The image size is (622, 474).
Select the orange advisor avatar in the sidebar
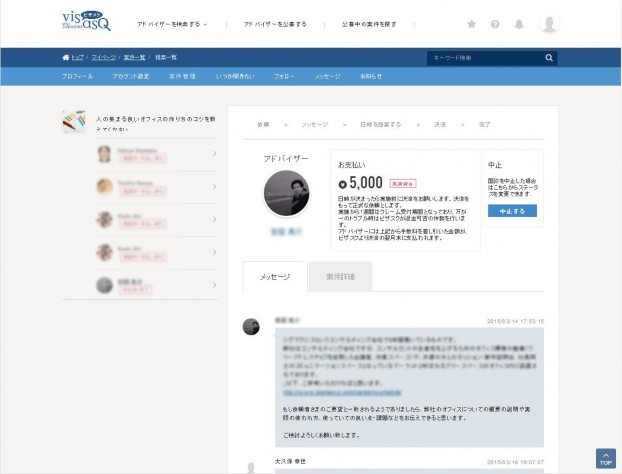click(x=104, y=186)
